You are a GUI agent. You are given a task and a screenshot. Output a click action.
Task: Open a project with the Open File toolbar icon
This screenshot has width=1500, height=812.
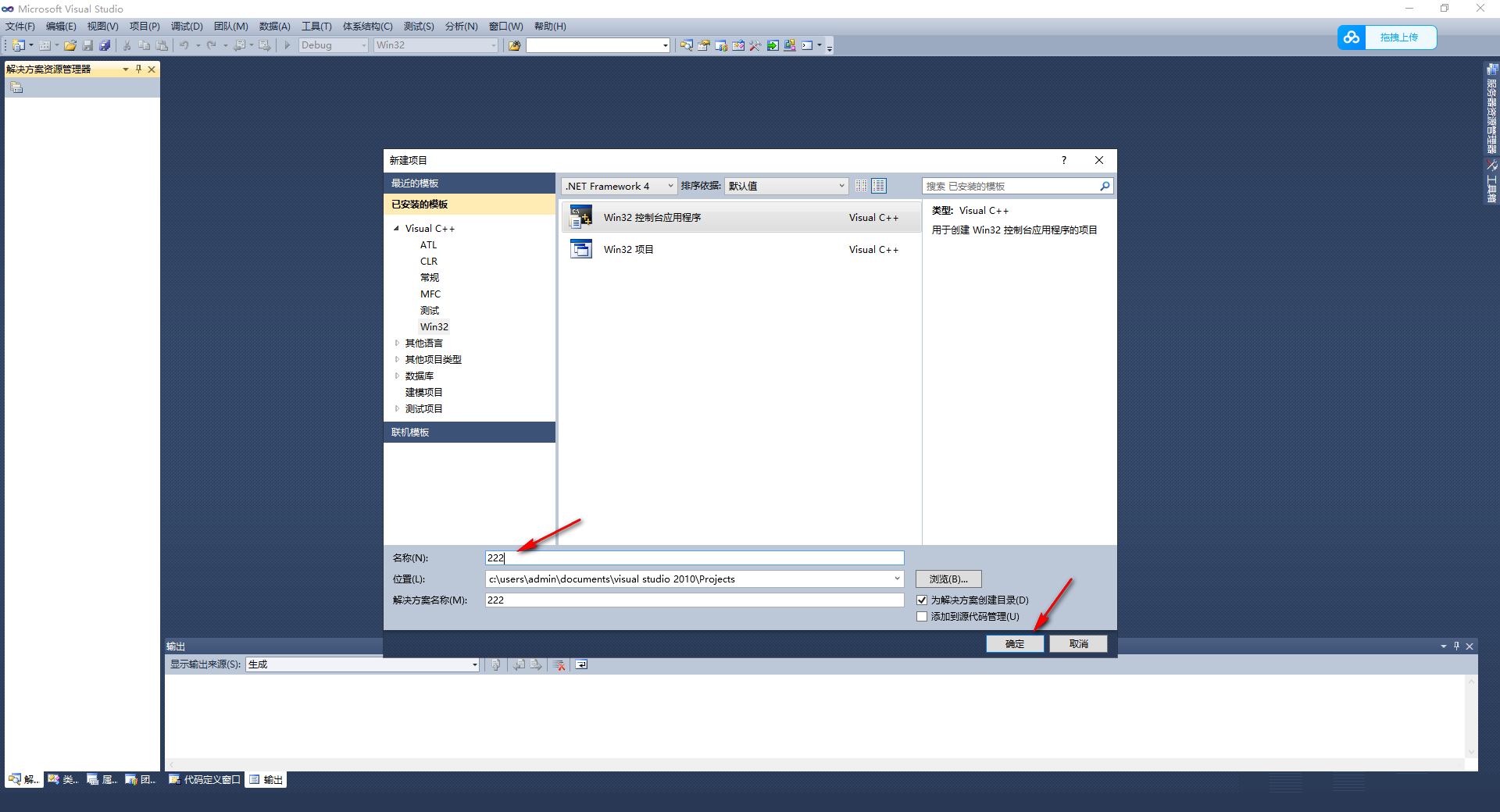pos(70,45)
